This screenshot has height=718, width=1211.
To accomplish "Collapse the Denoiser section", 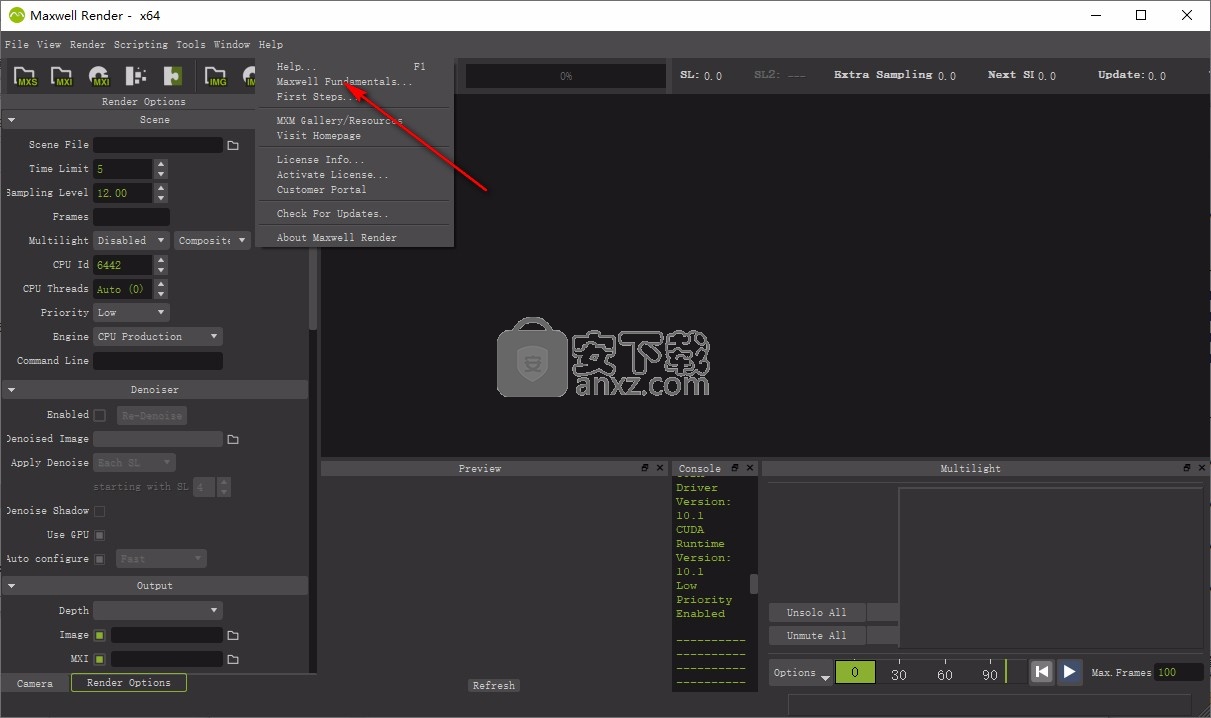I will pos(12,390).
